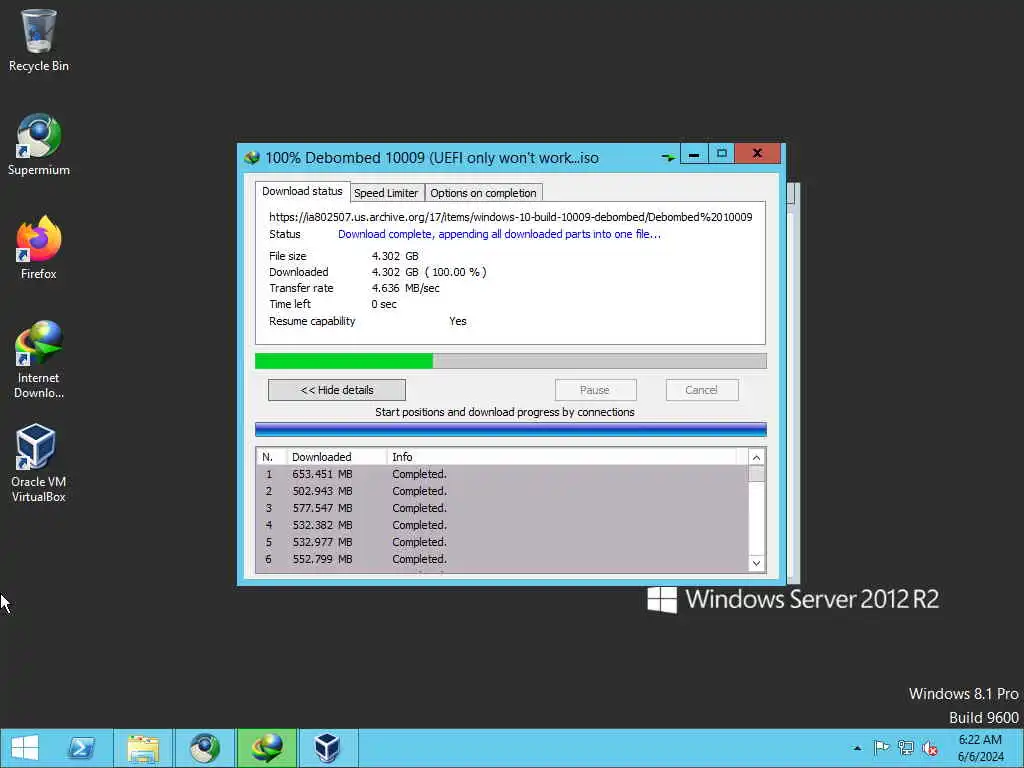The image size is (1024, 768).
Task: Open Internet Download Manager desktop shortcut
Action: 39,359
